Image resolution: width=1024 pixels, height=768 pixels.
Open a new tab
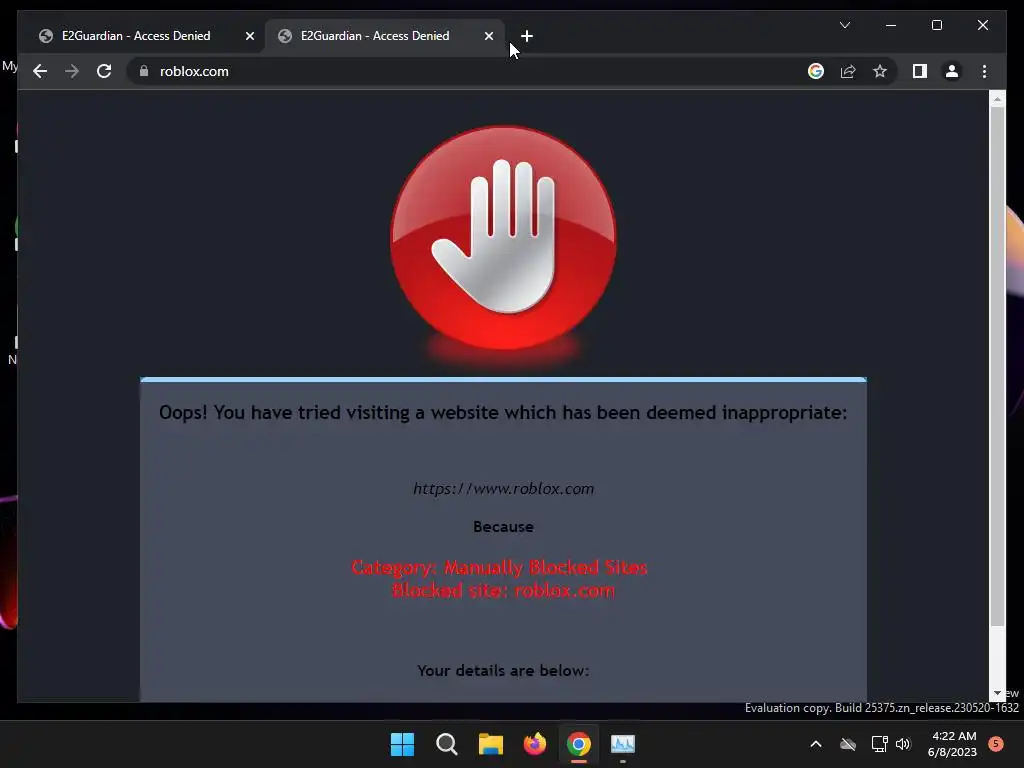click(x=527, y=36)
